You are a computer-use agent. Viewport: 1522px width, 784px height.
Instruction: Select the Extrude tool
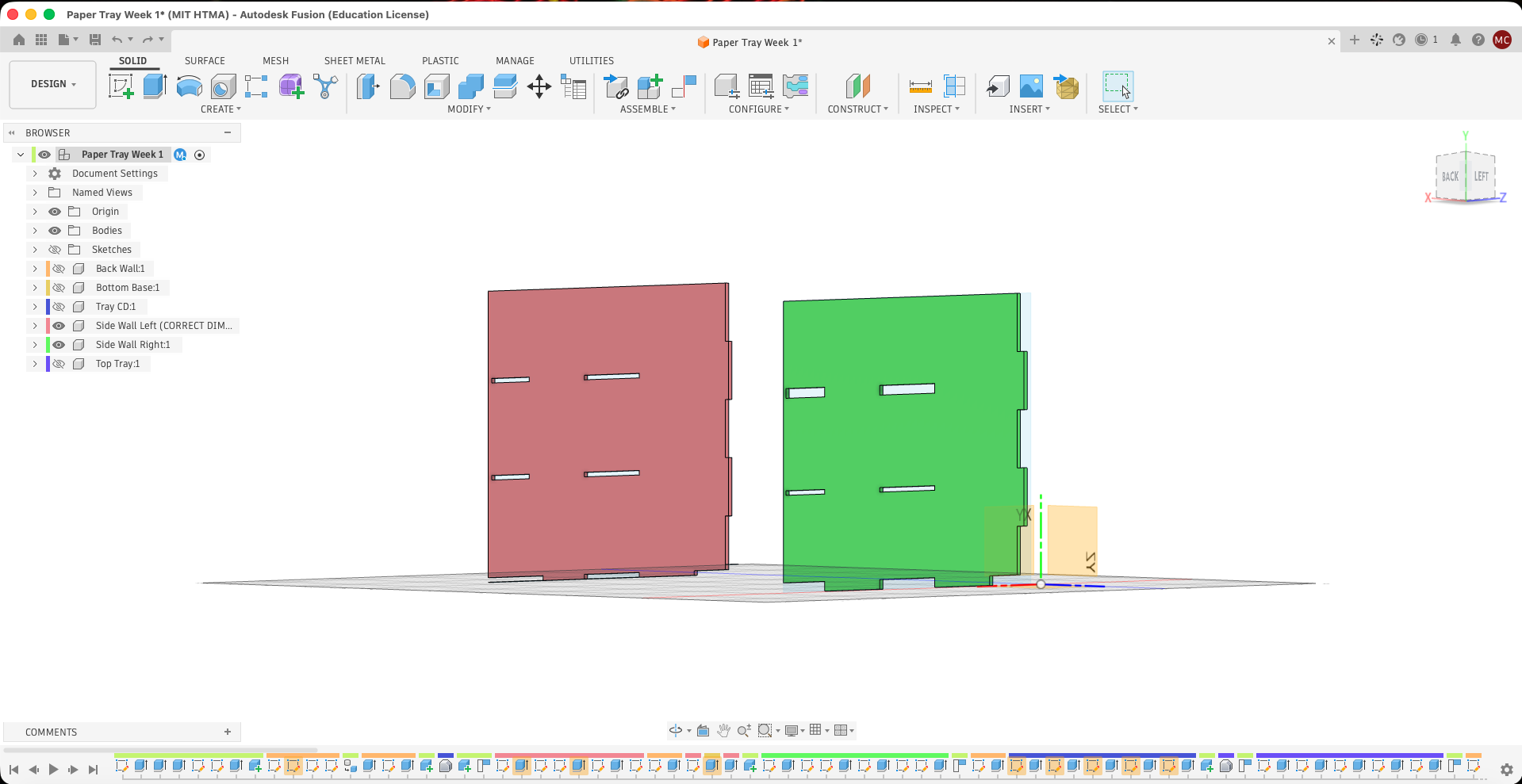pos(155,86)
